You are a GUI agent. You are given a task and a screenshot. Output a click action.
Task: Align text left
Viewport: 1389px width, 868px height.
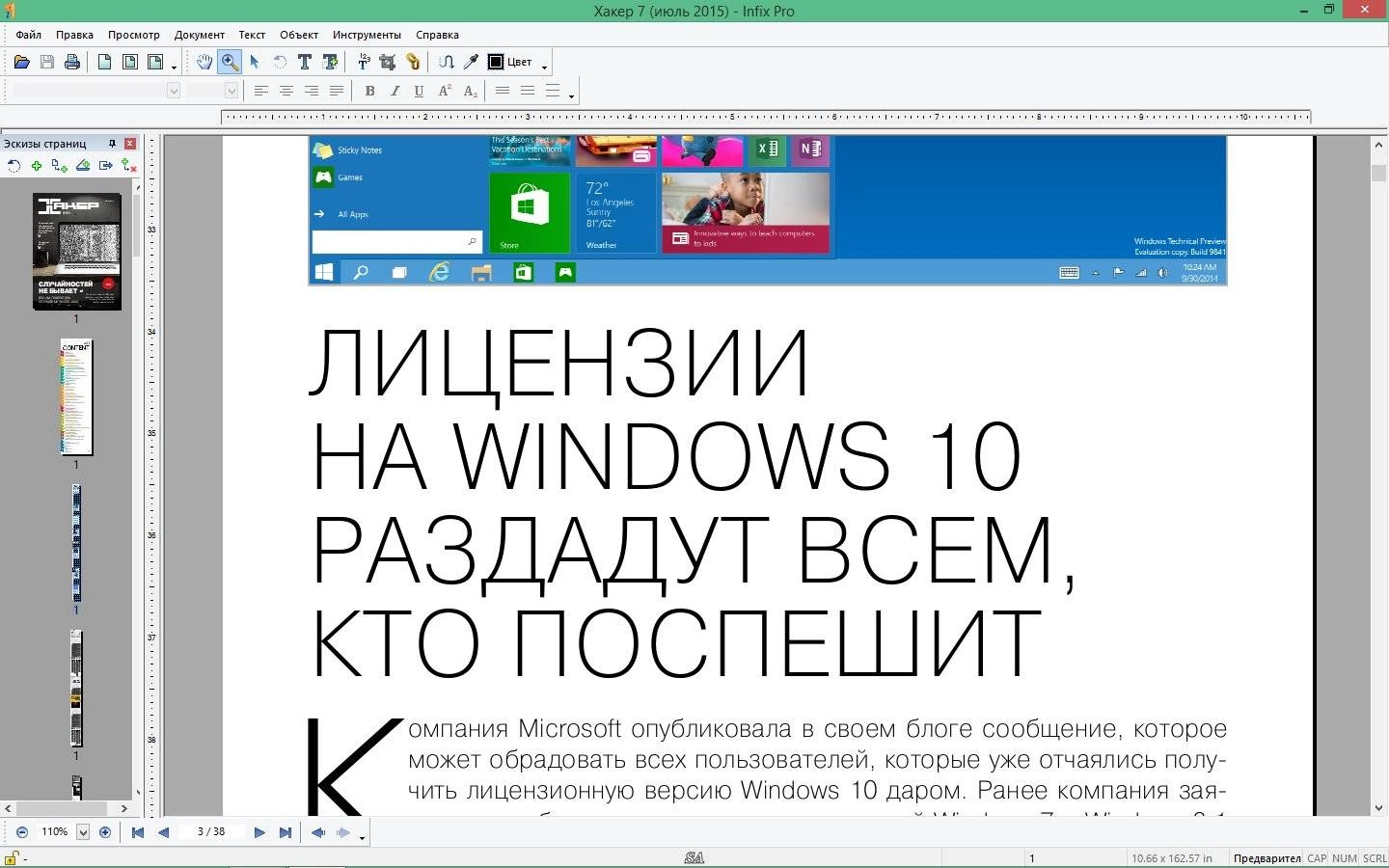point(260,91)
